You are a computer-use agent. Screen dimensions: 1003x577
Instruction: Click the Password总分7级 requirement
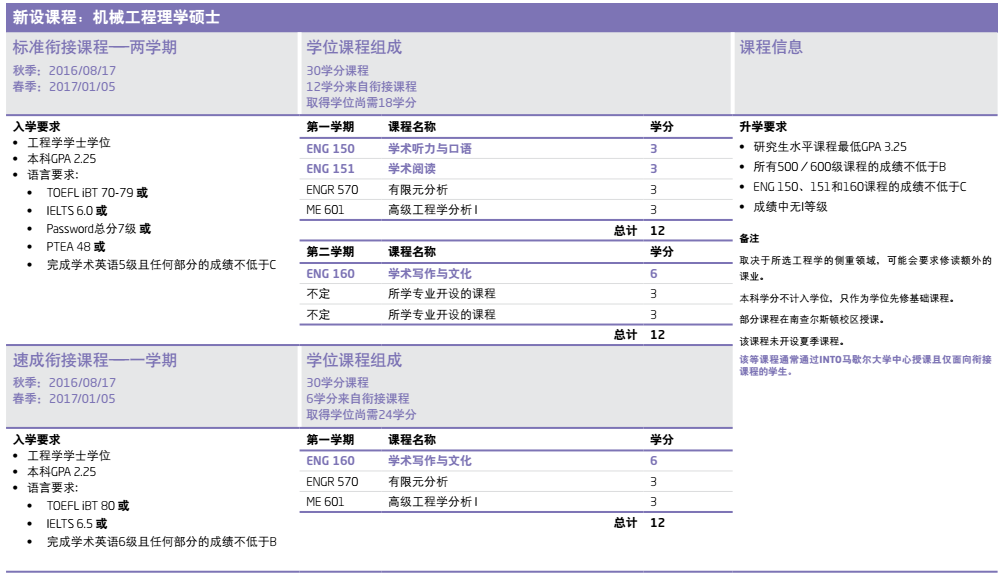click(98, 228)
